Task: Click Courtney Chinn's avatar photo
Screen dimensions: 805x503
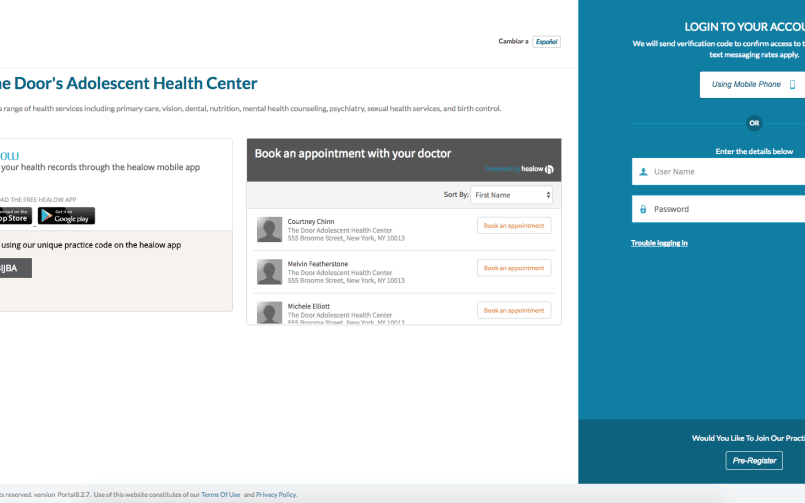Action: (270, 229)
